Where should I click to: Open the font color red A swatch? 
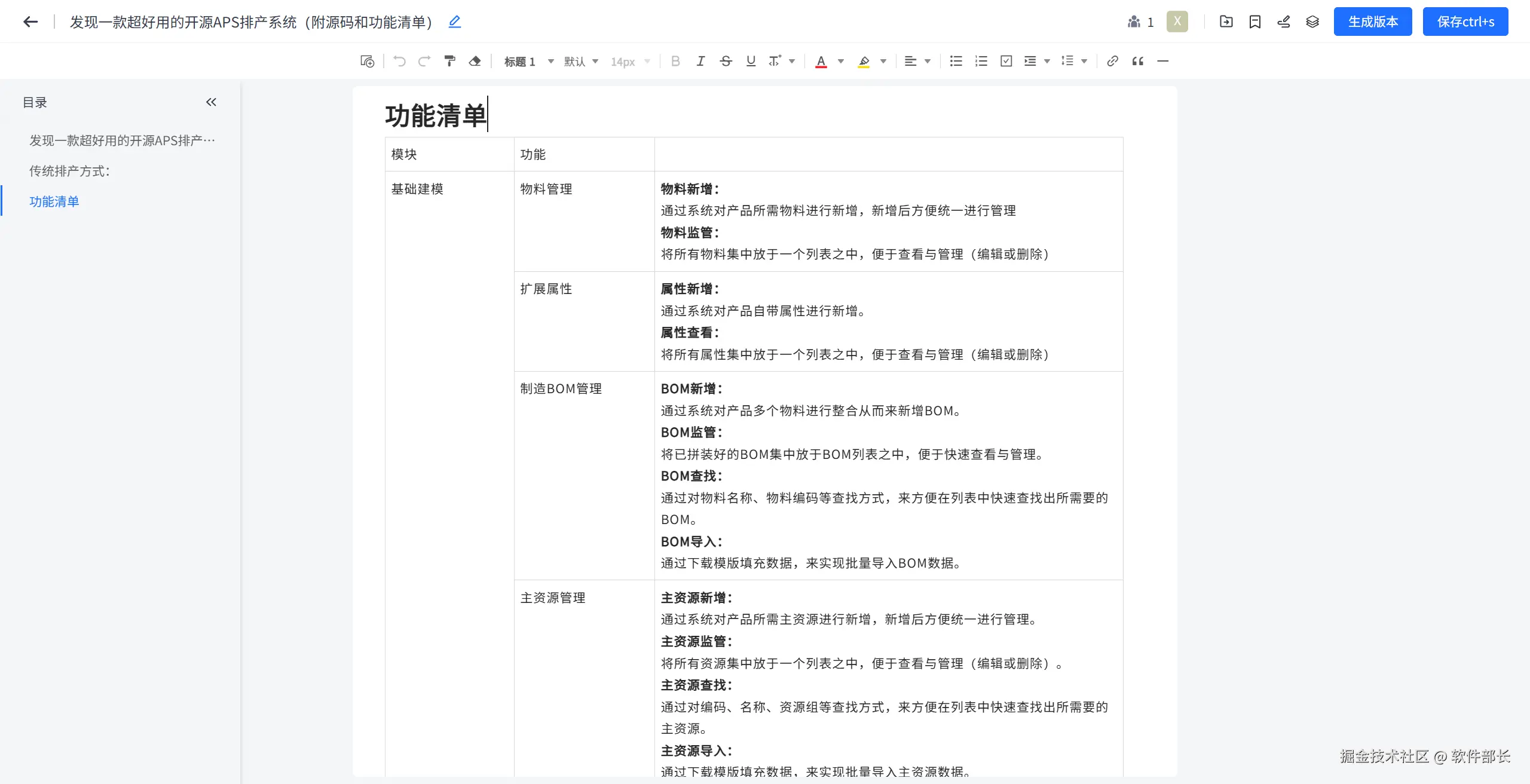tap(821, 61)
